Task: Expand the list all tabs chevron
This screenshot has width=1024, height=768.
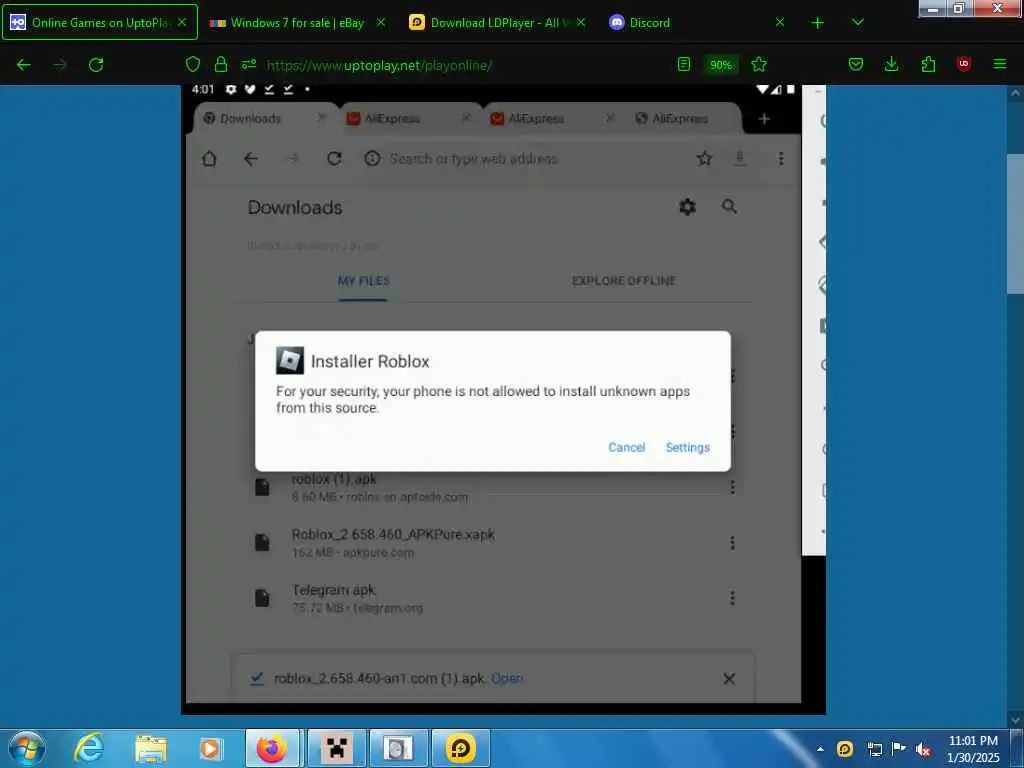Action: (x=857, y=23)
